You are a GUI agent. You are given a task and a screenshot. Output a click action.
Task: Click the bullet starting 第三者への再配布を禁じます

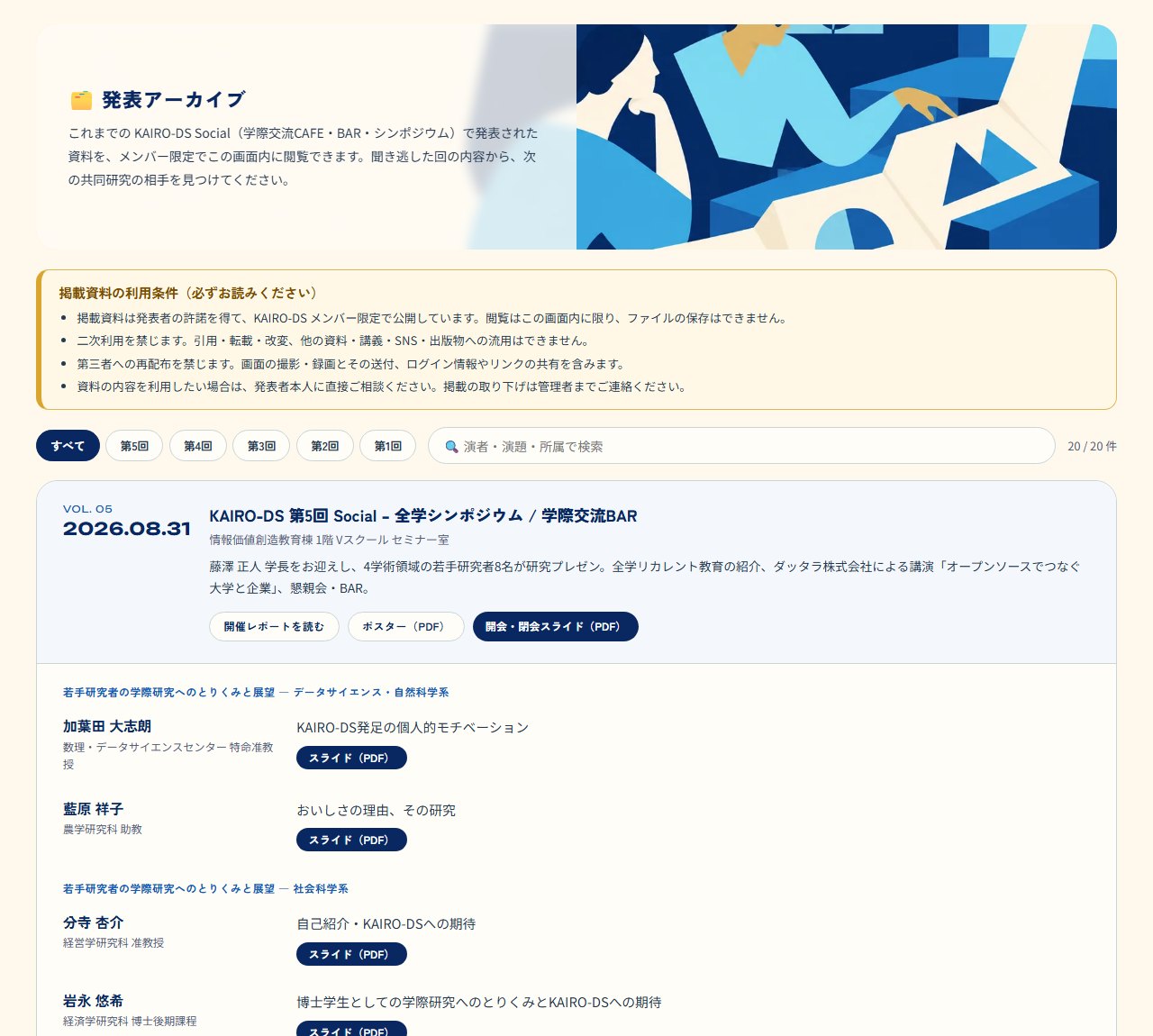350,364
